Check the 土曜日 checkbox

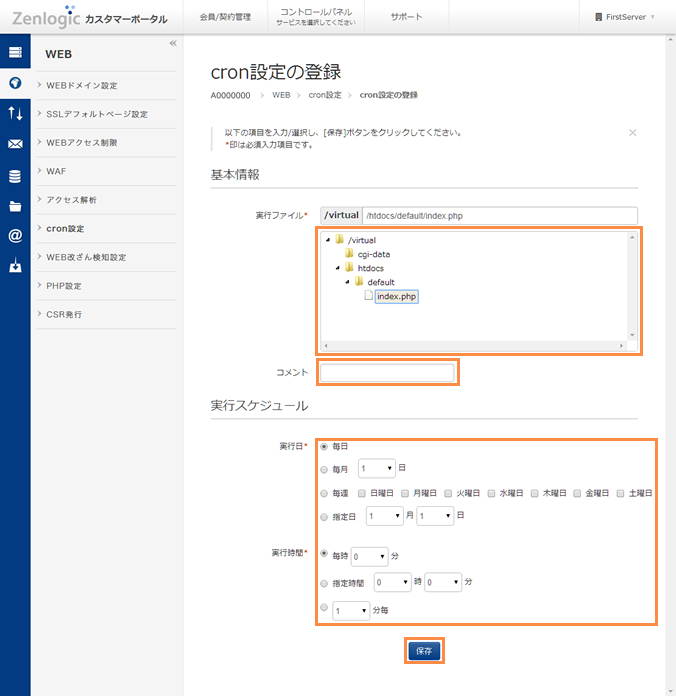pos(621,494)
